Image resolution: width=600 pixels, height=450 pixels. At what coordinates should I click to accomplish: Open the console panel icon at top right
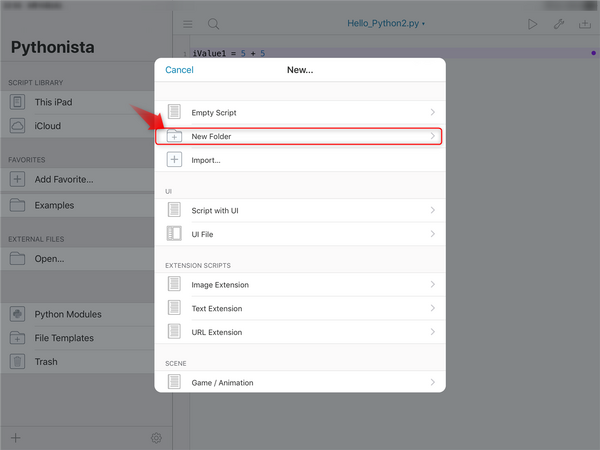(585, 23)
